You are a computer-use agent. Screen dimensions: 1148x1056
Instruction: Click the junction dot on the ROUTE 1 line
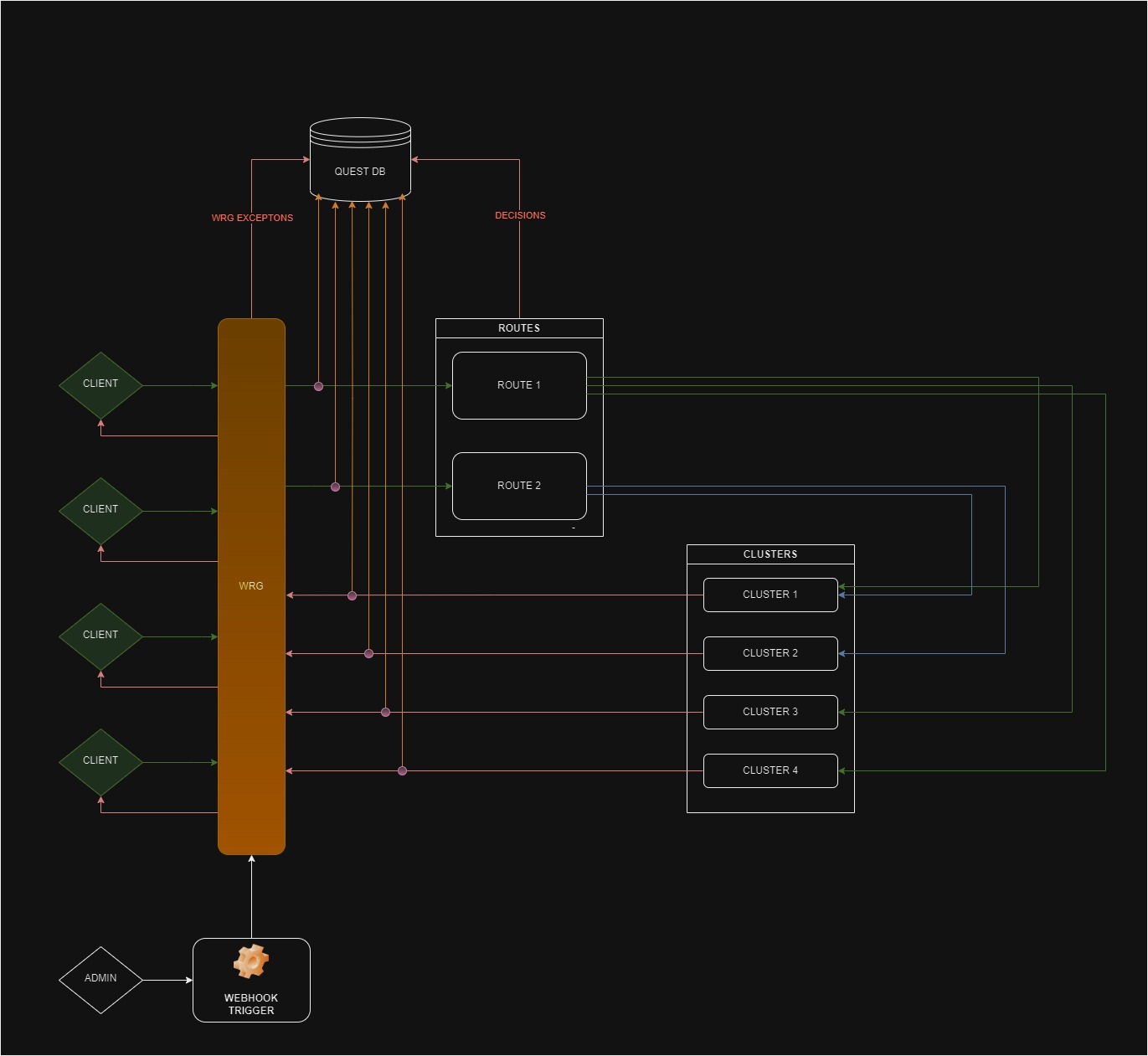318,386
